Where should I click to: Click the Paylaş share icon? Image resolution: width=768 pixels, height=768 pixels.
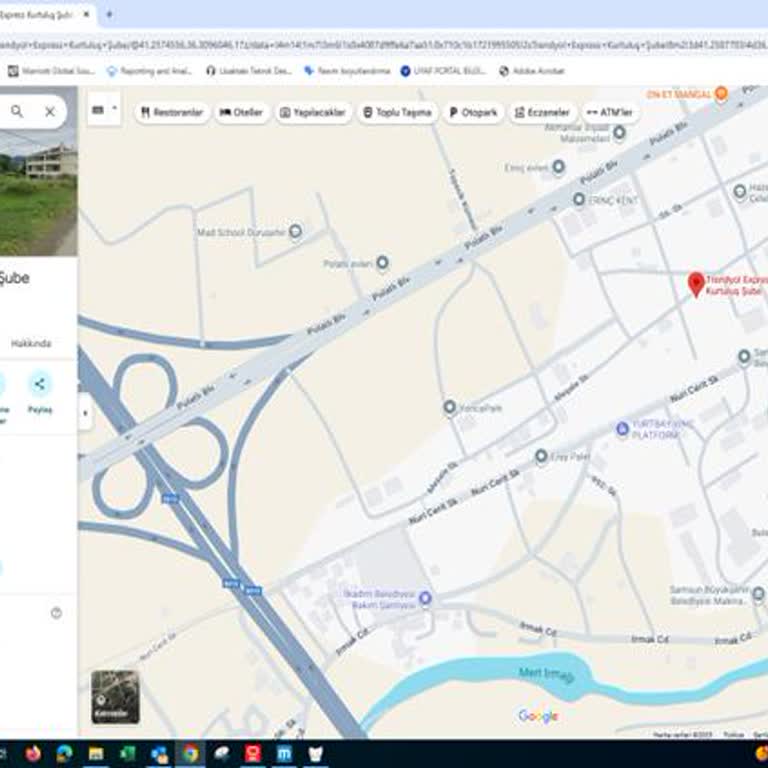[40, 384]
